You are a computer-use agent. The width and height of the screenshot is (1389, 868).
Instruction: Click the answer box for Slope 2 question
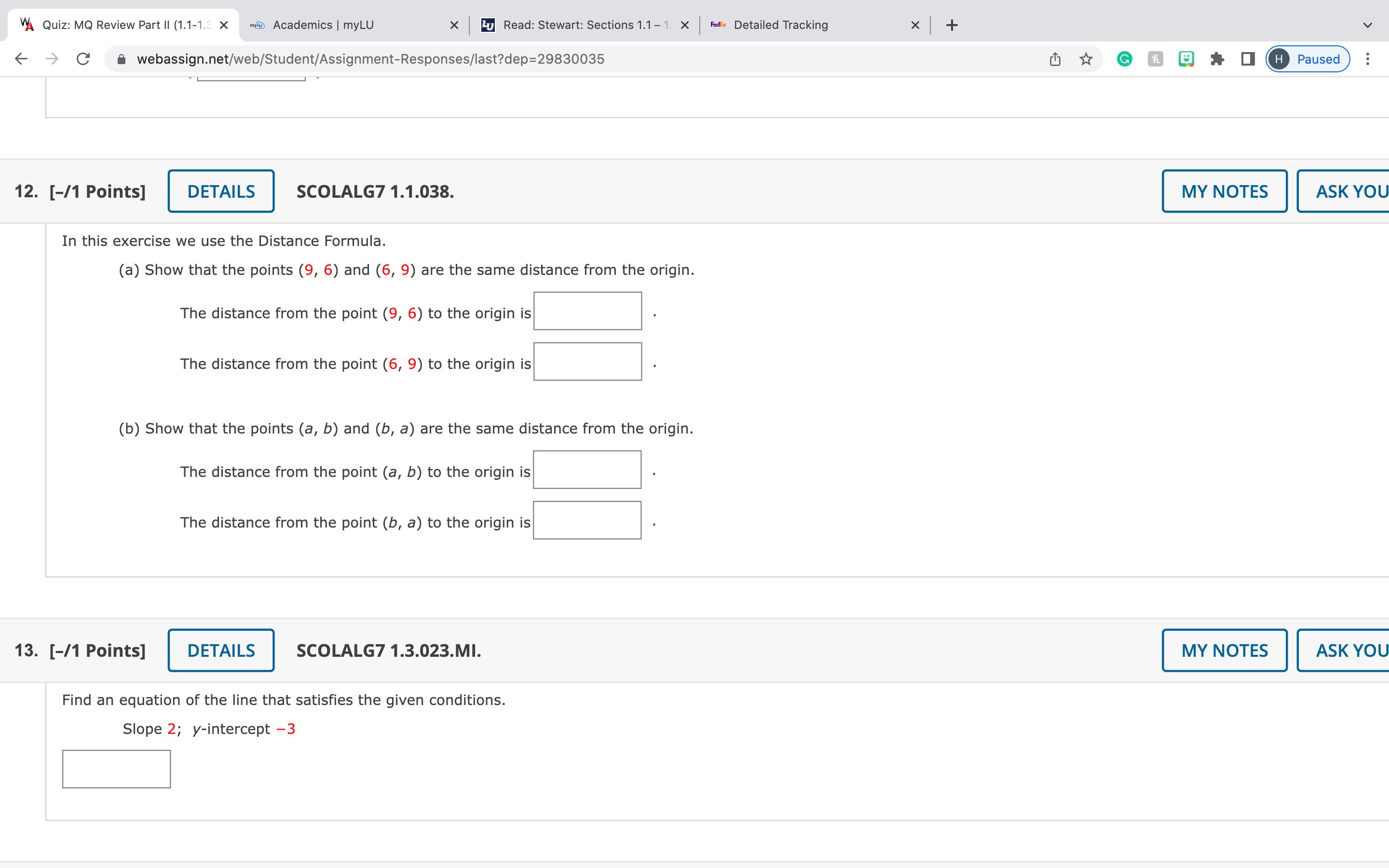116,768
